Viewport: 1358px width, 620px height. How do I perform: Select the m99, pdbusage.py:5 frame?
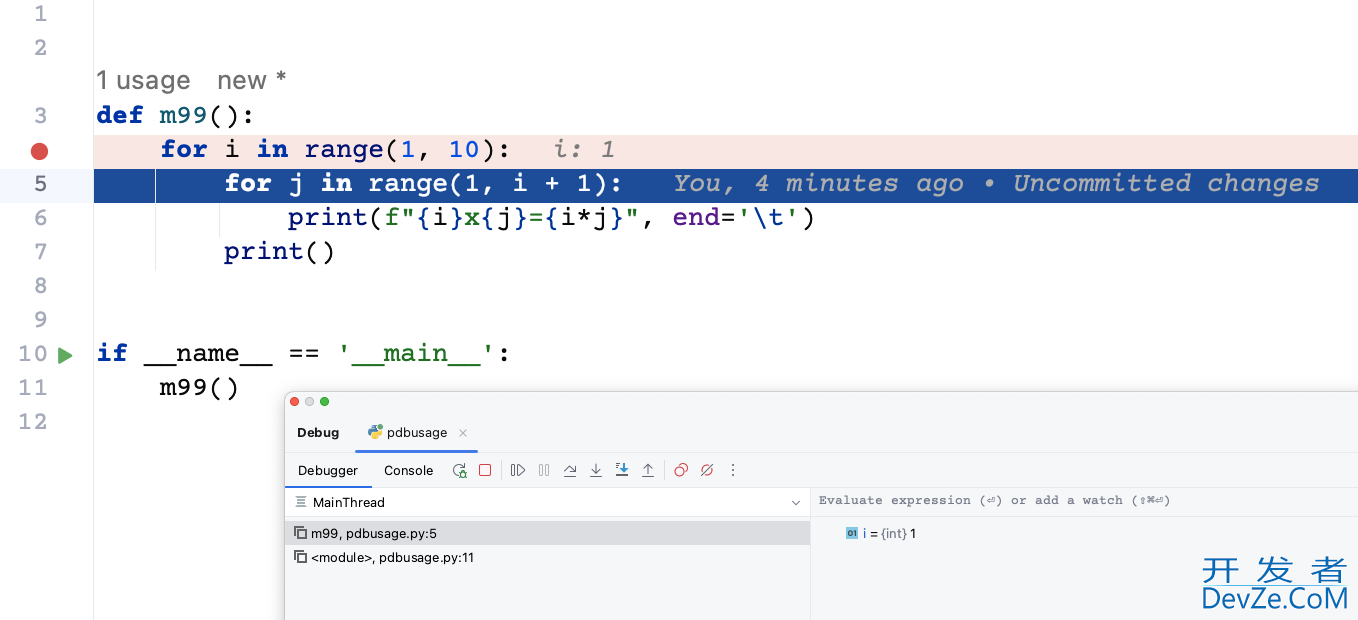(547, 533)
